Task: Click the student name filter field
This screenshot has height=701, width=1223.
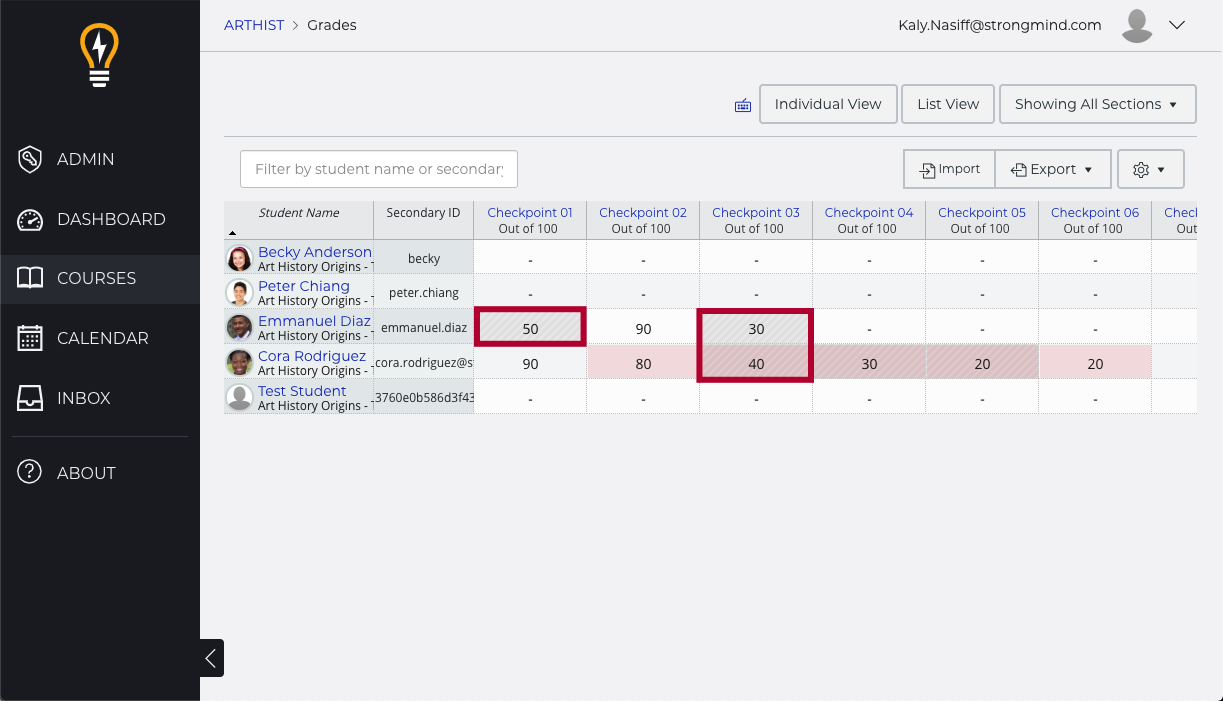Action: [x=378, y=169]
